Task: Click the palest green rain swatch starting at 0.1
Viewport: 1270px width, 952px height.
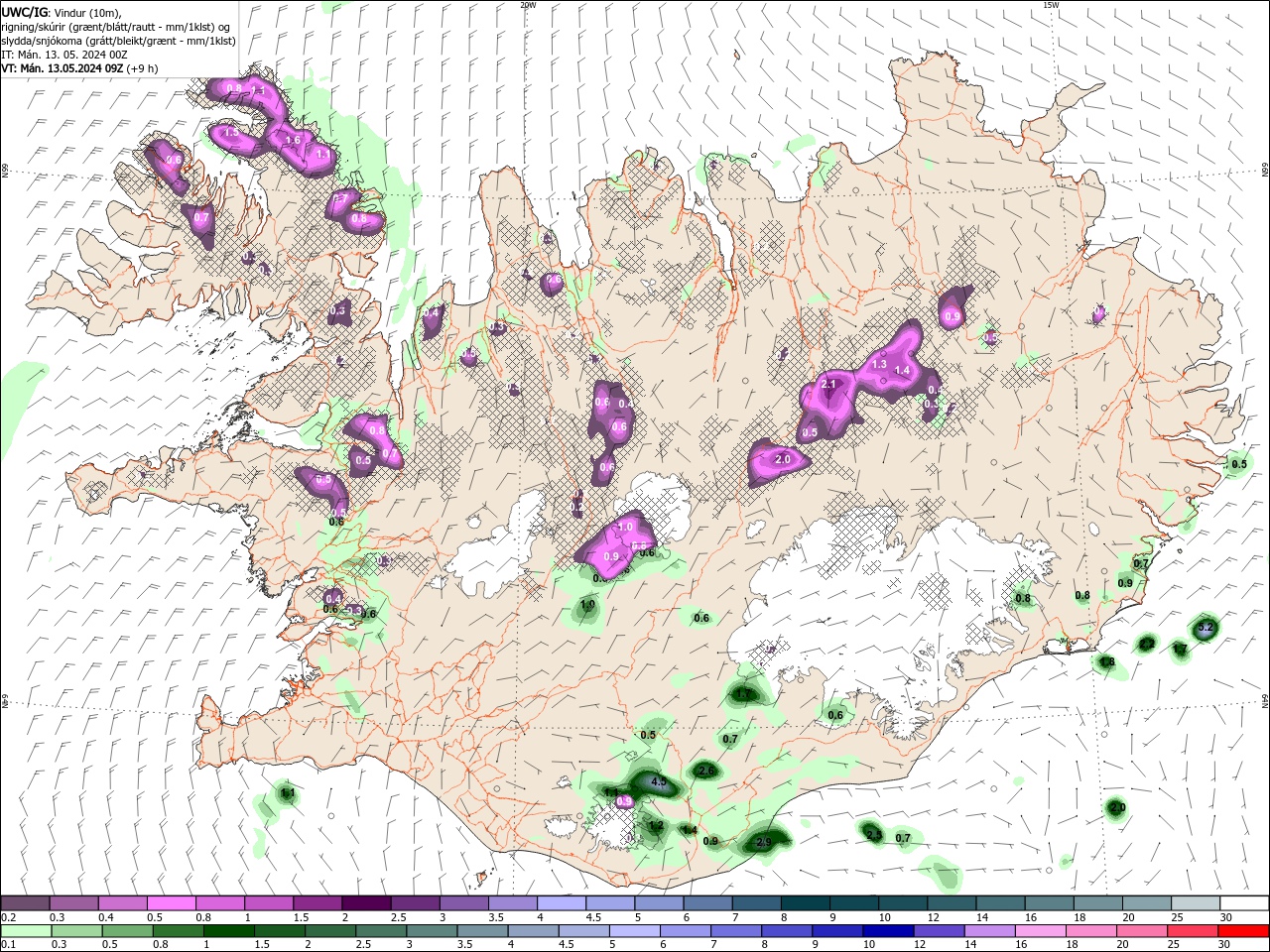Action: [27, 931]
